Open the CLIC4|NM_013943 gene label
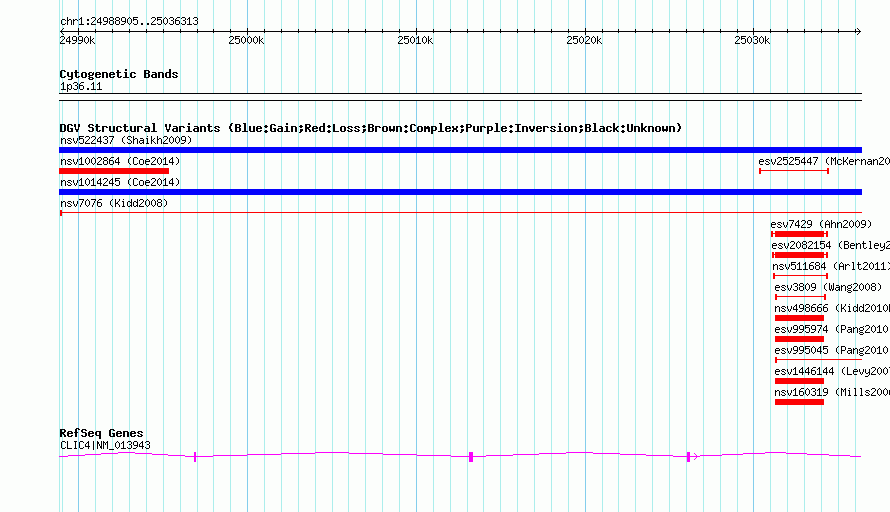 tap(105, 446)
